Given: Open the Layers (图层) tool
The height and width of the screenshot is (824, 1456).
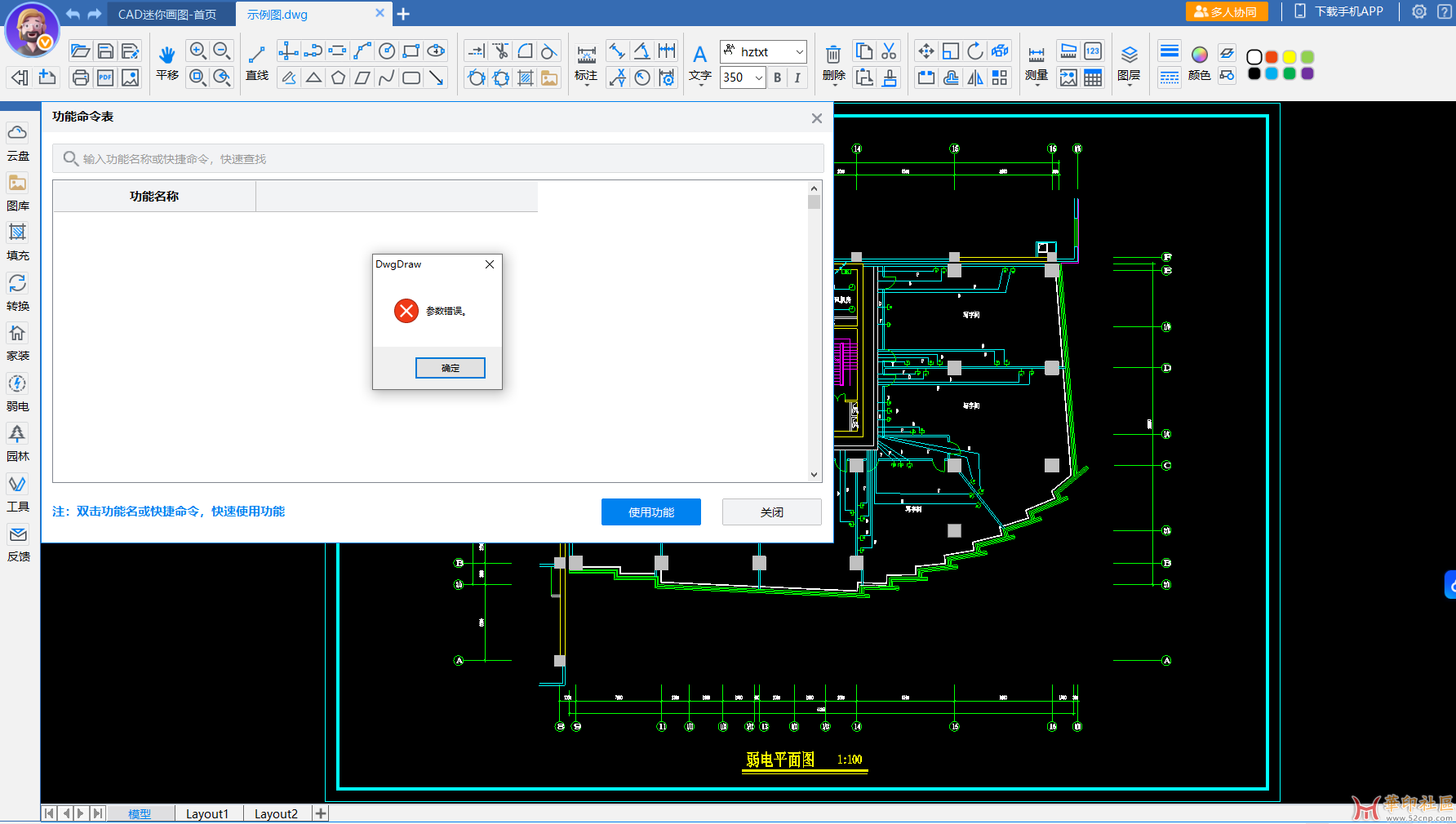Looking at the screenshot, I should 1130,62.
